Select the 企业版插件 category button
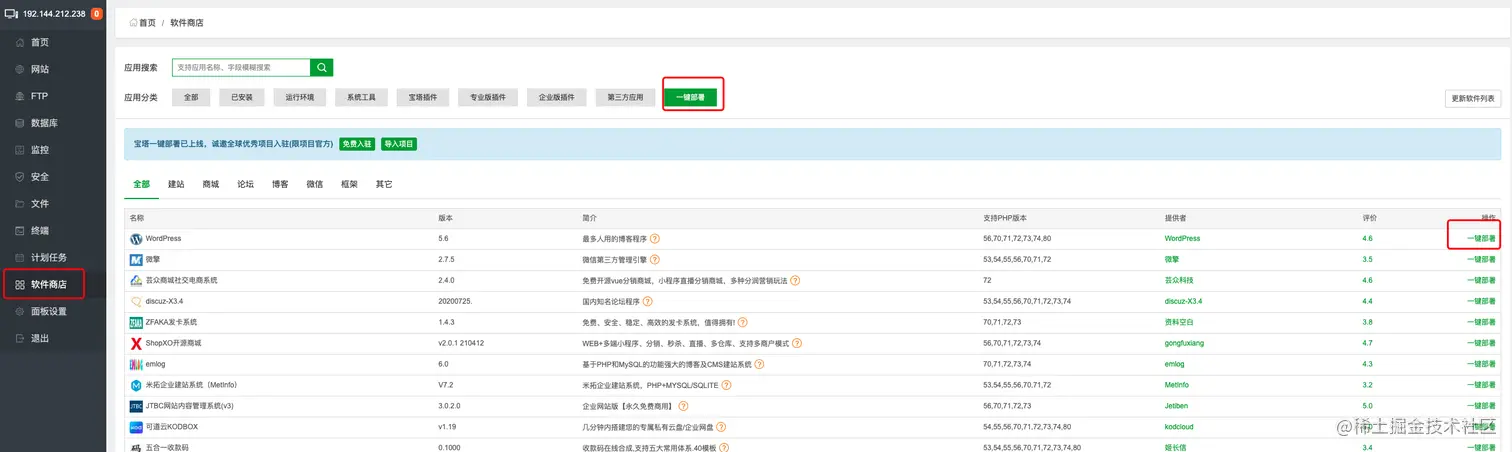This screenshot has height=452, width=1512. 556,97
